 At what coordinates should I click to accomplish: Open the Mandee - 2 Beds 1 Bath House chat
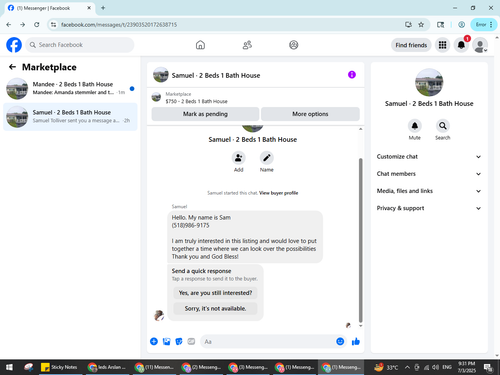coord(70,88)
